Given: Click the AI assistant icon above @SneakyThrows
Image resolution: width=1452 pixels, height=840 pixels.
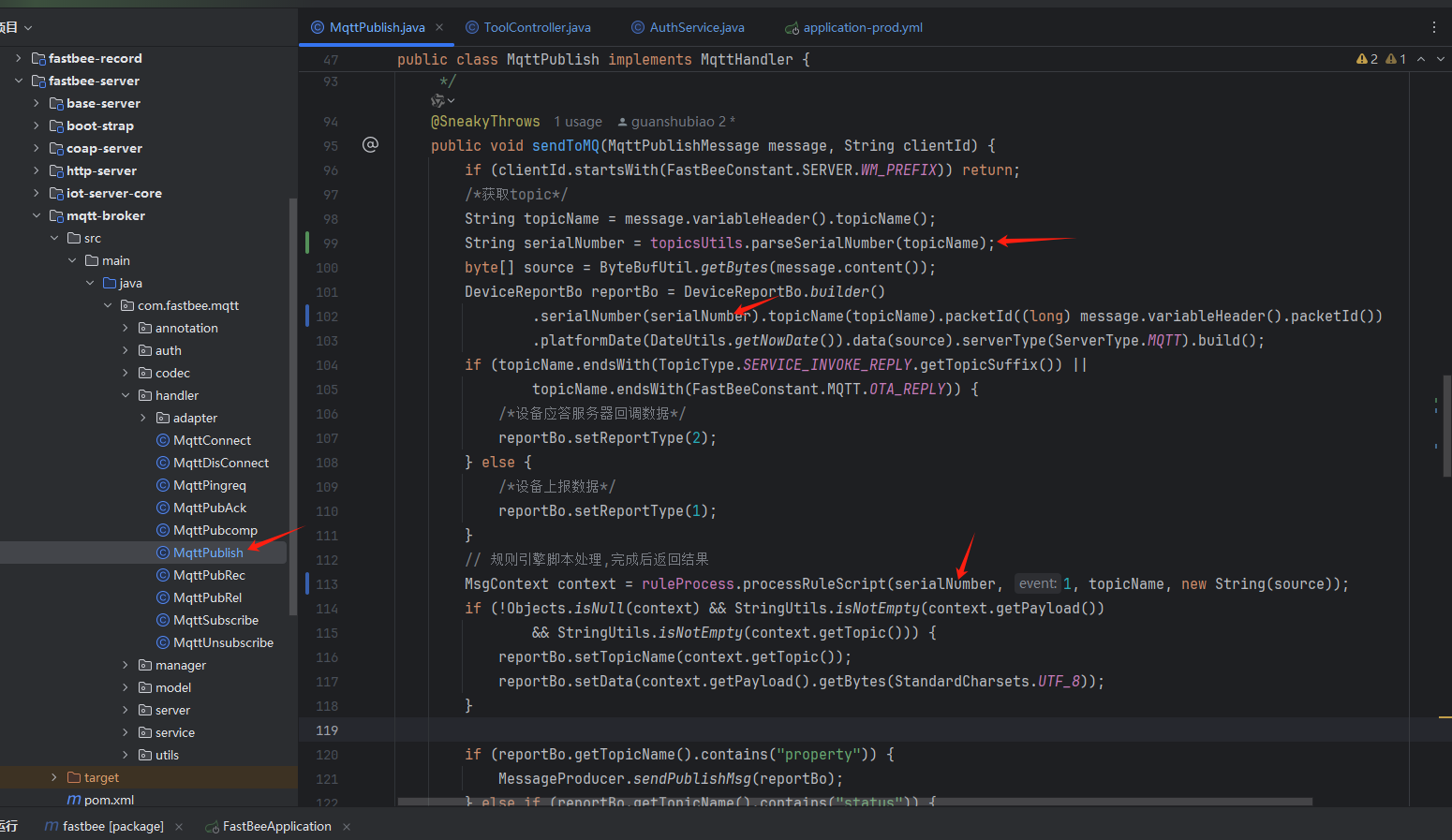Looking at the screenshot, I should click(x=442, y=100).
